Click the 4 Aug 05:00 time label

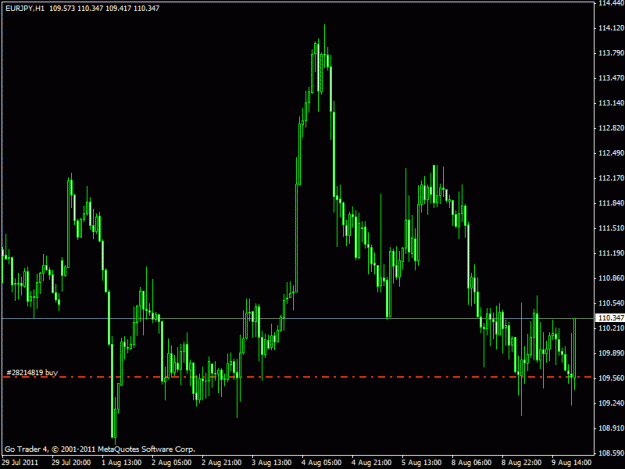pos(321,463)
